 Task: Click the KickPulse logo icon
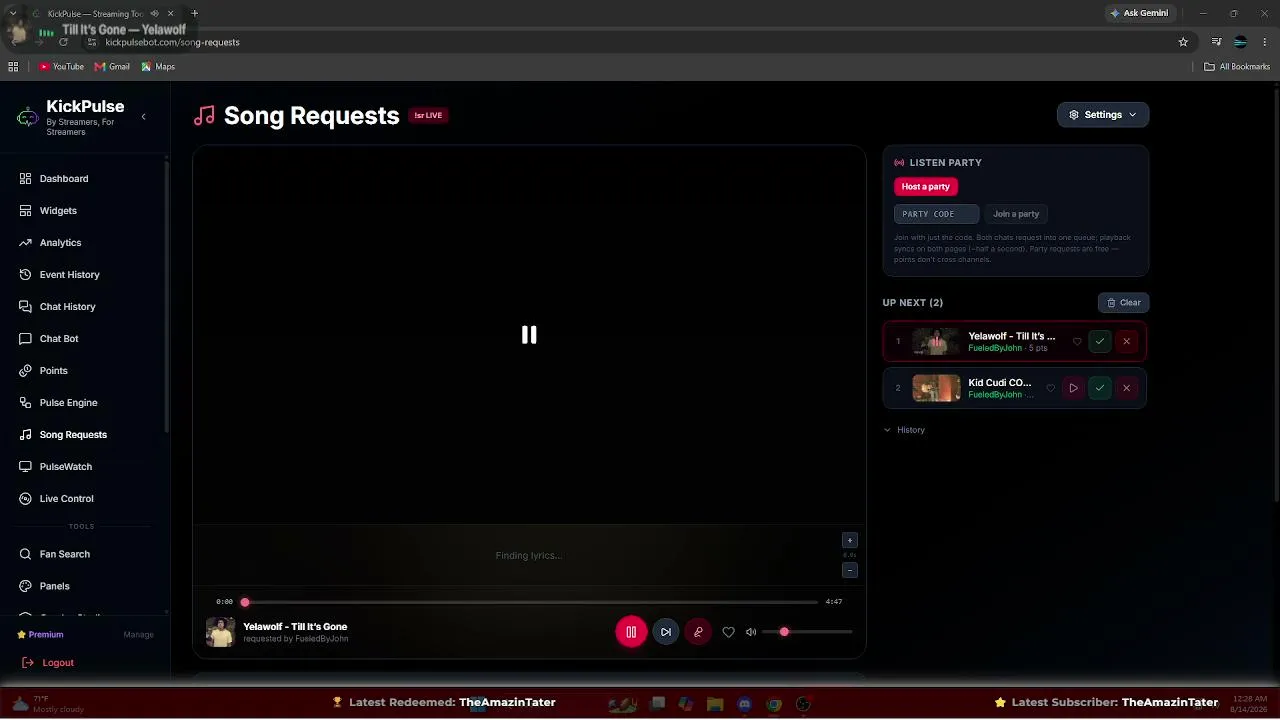pos(28,118)
